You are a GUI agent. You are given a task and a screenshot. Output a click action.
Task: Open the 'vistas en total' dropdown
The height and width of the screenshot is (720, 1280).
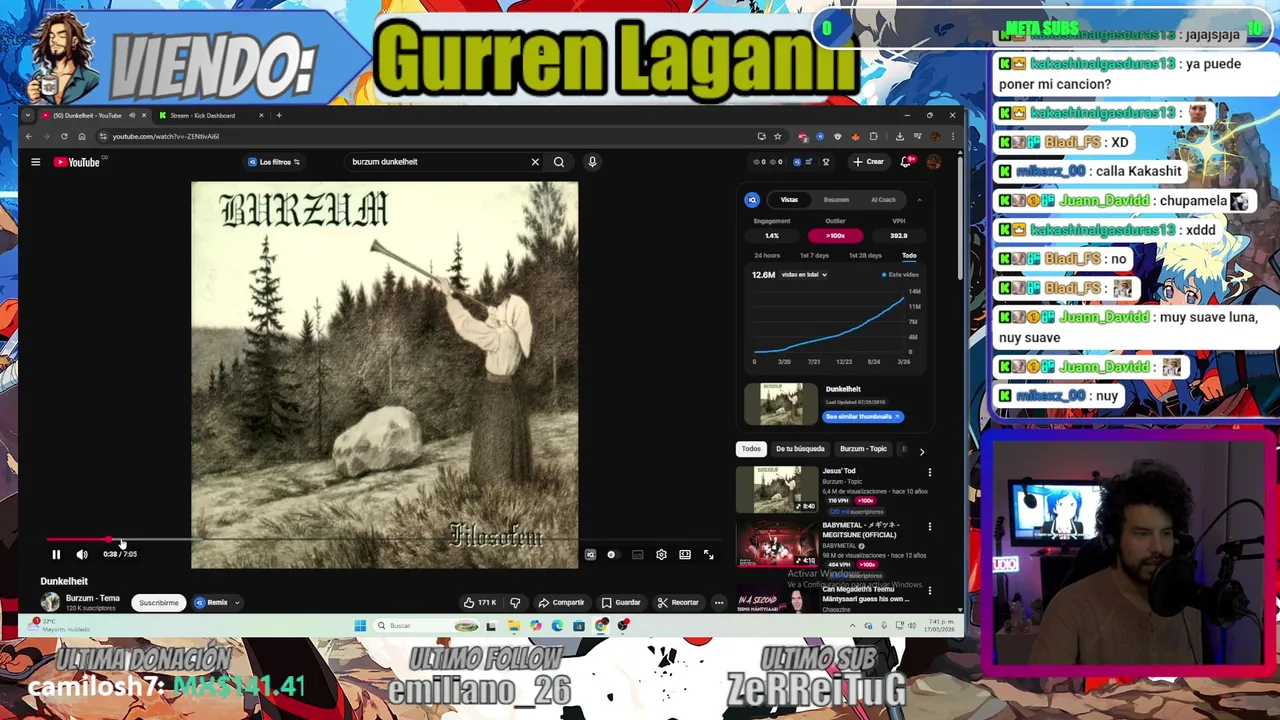[804, 274]
